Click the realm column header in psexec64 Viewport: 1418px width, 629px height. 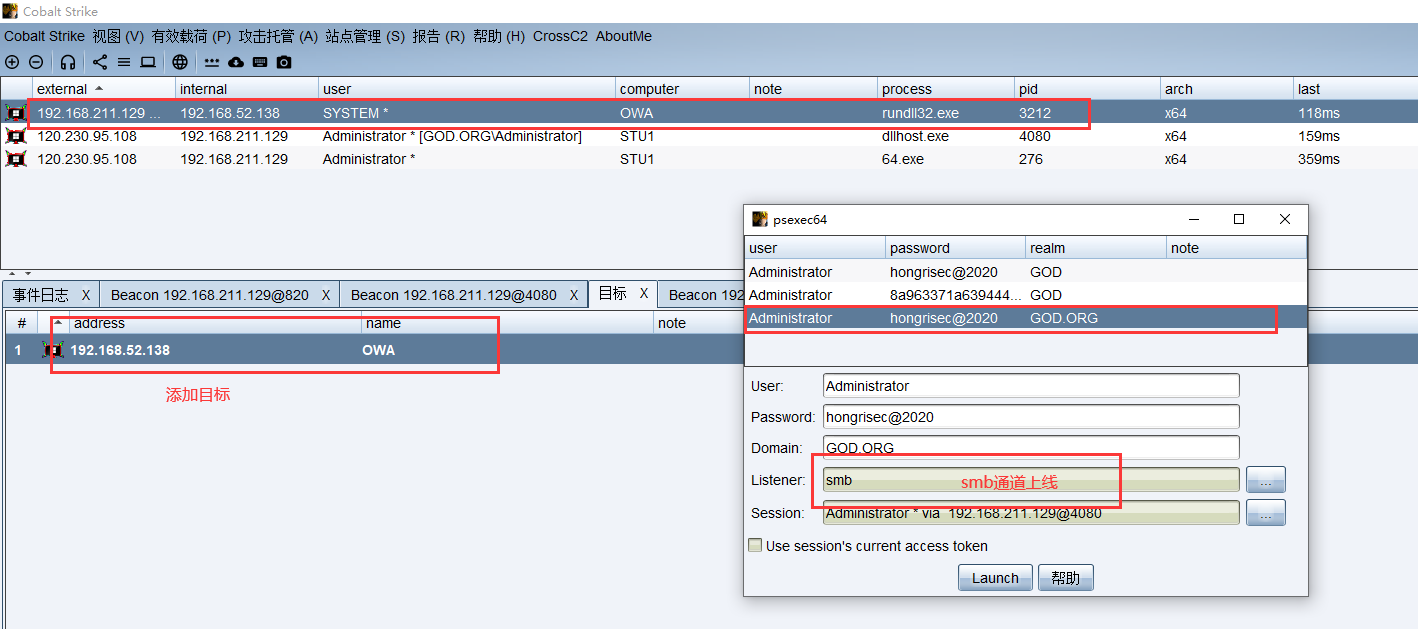(x=1096, y=248)
